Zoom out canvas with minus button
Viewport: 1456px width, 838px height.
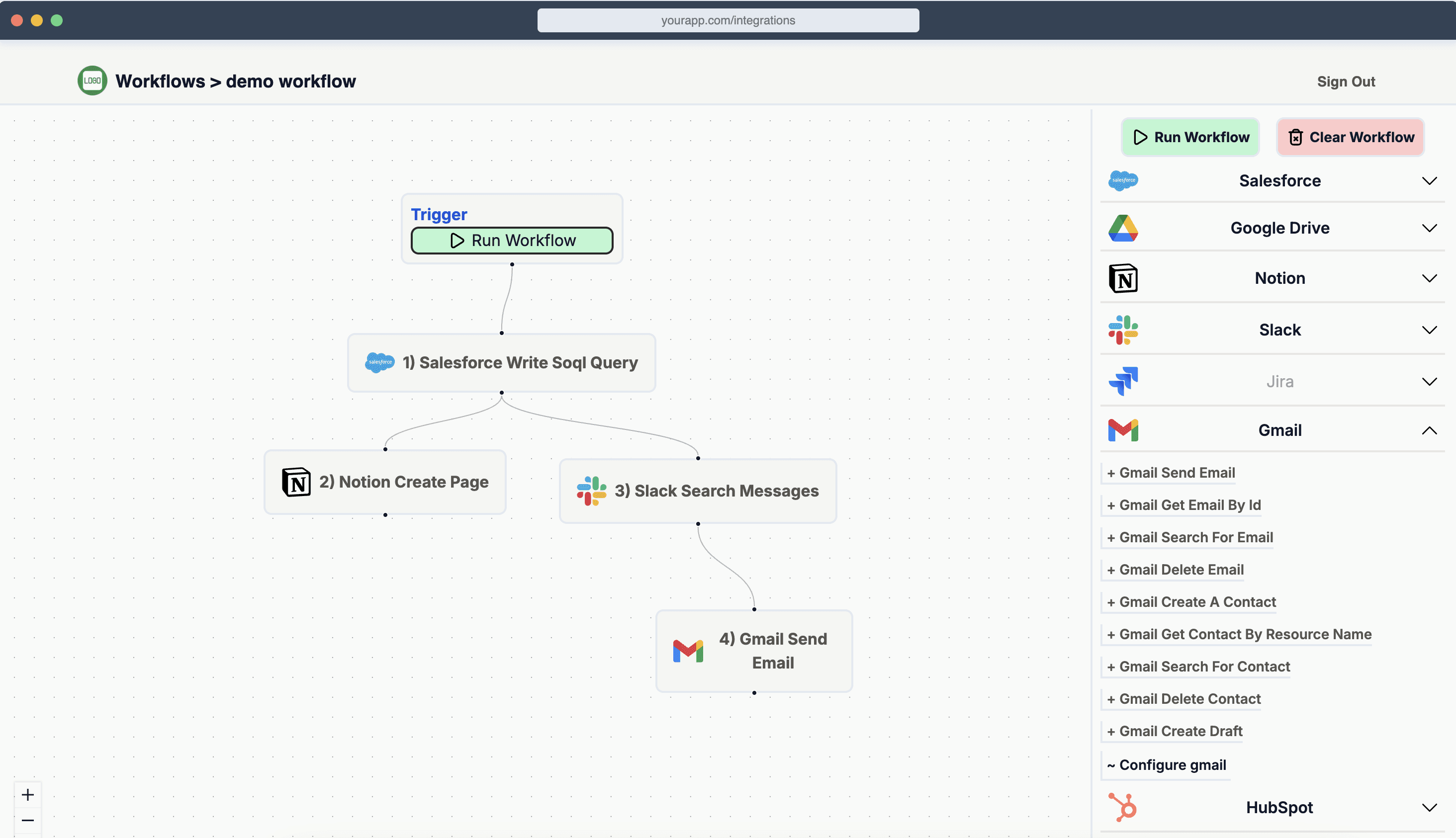tap(28, 820)
